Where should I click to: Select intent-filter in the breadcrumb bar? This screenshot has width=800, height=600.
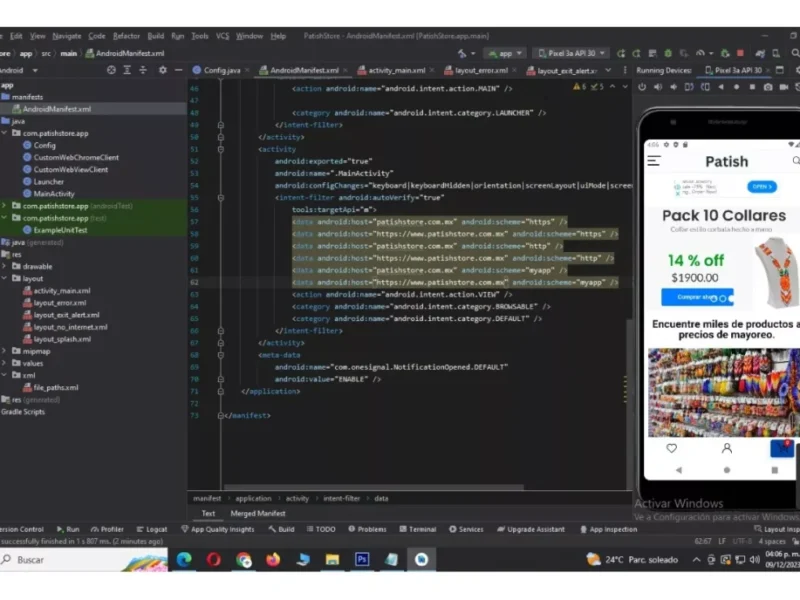[x=342, y=498]
